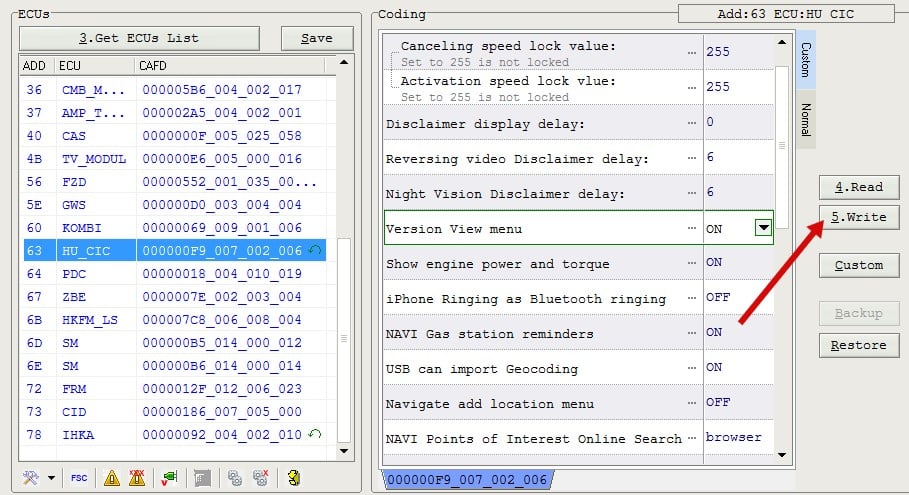Click the green refresh icon on HU_CIC row
The width and height of the screenshot is (909, 495).
[x=315, y=250]
